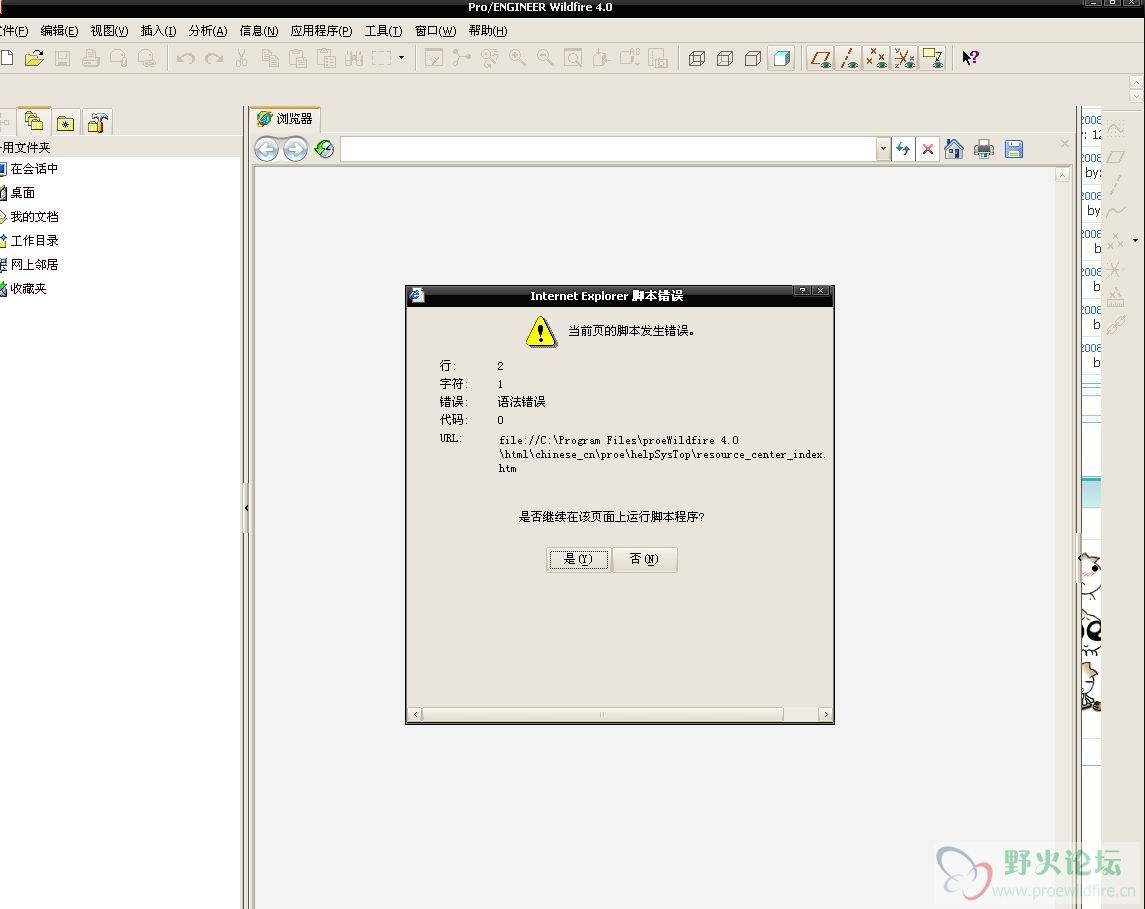Select Shading display style
Image resolution: width=1145 pixels, height=909 pixels.
point(781,58)
